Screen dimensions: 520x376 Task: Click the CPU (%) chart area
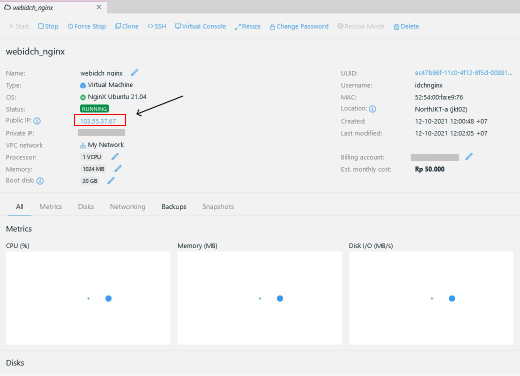[x=88, y=298]
